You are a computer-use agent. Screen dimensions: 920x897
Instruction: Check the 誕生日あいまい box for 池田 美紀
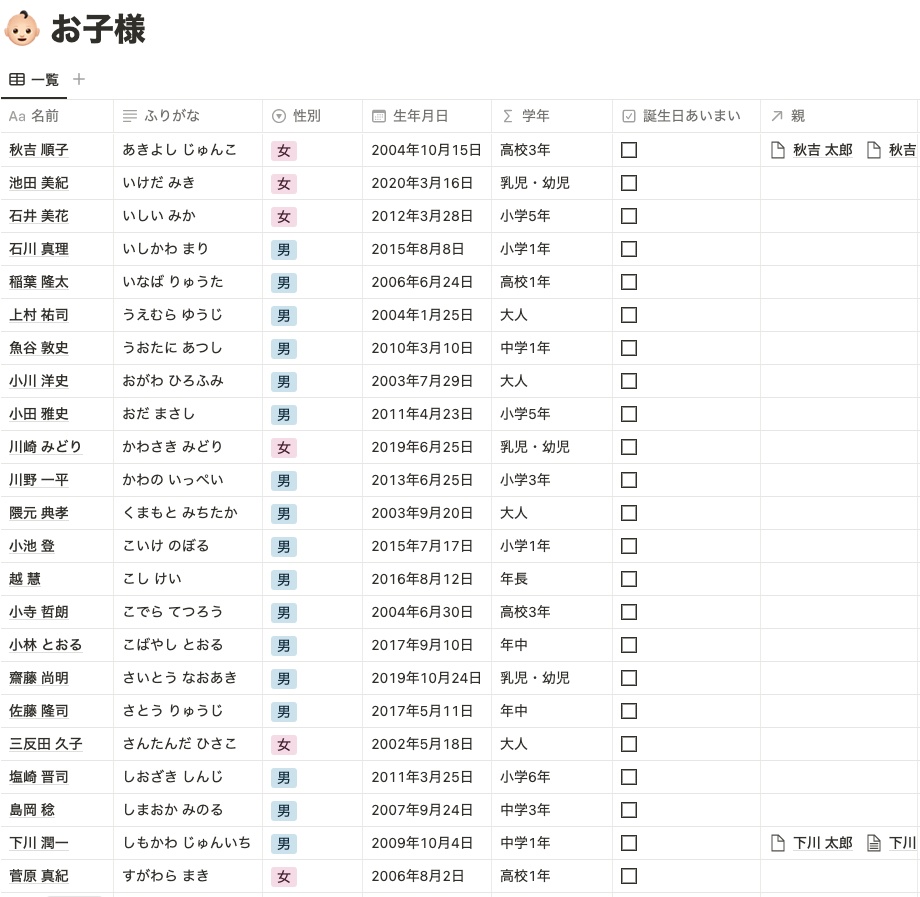coord(628,183)
